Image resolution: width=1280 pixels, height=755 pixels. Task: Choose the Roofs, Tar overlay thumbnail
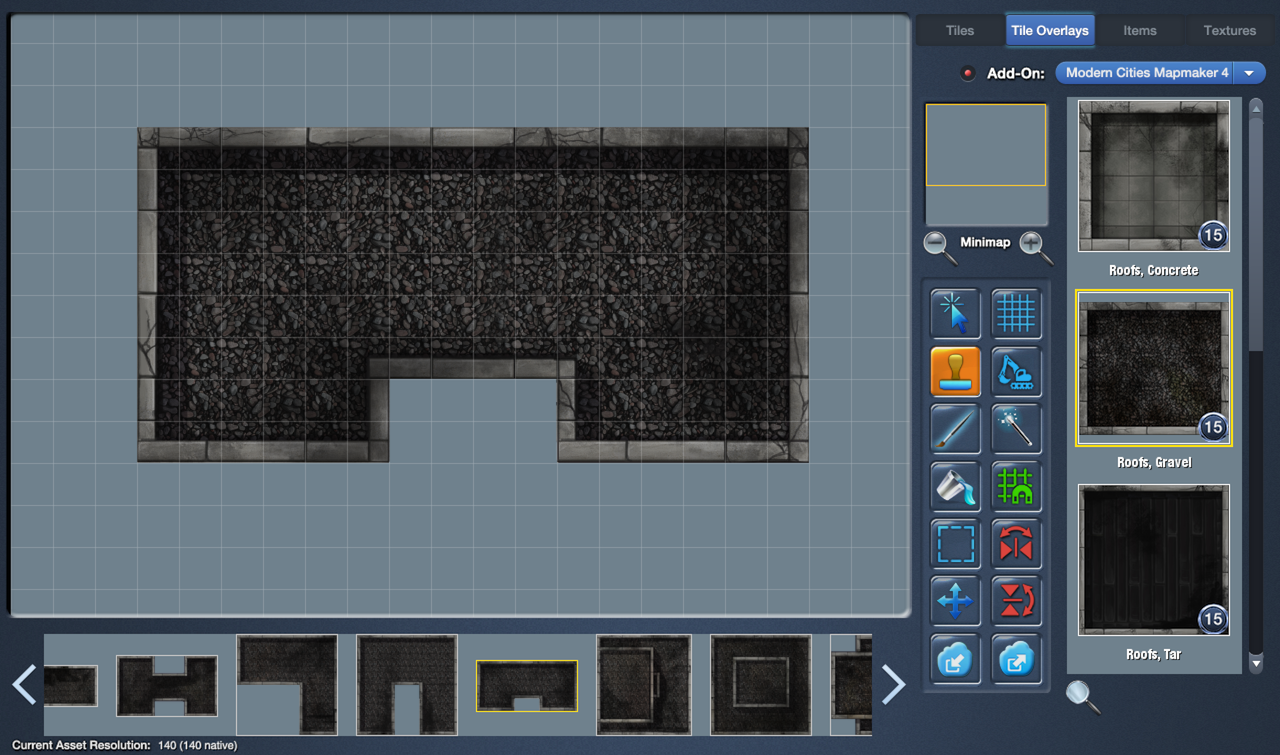coord(1153,560)
